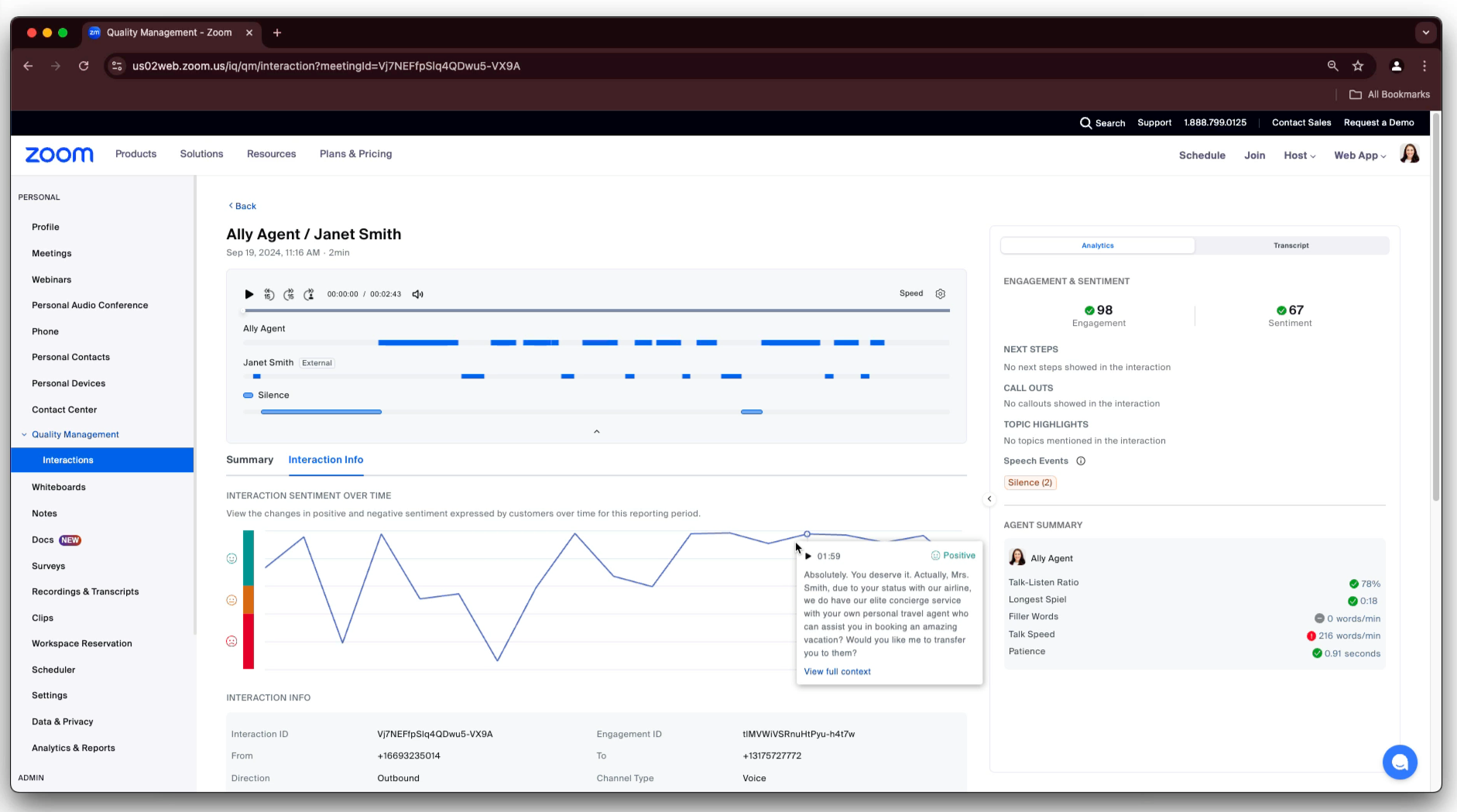
Task: Open the playback Speed option
Action: click(x=911, y=293)
